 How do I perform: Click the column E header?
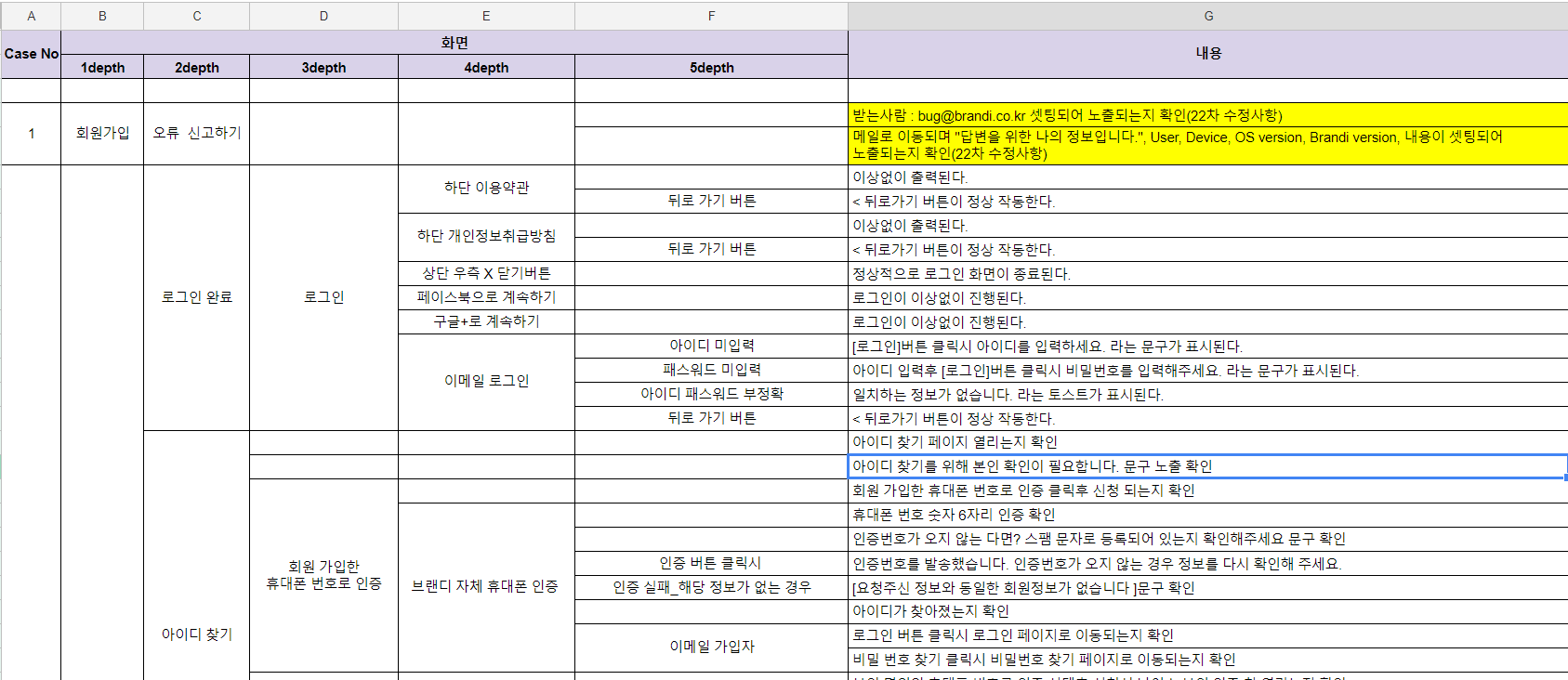[485, 16]
